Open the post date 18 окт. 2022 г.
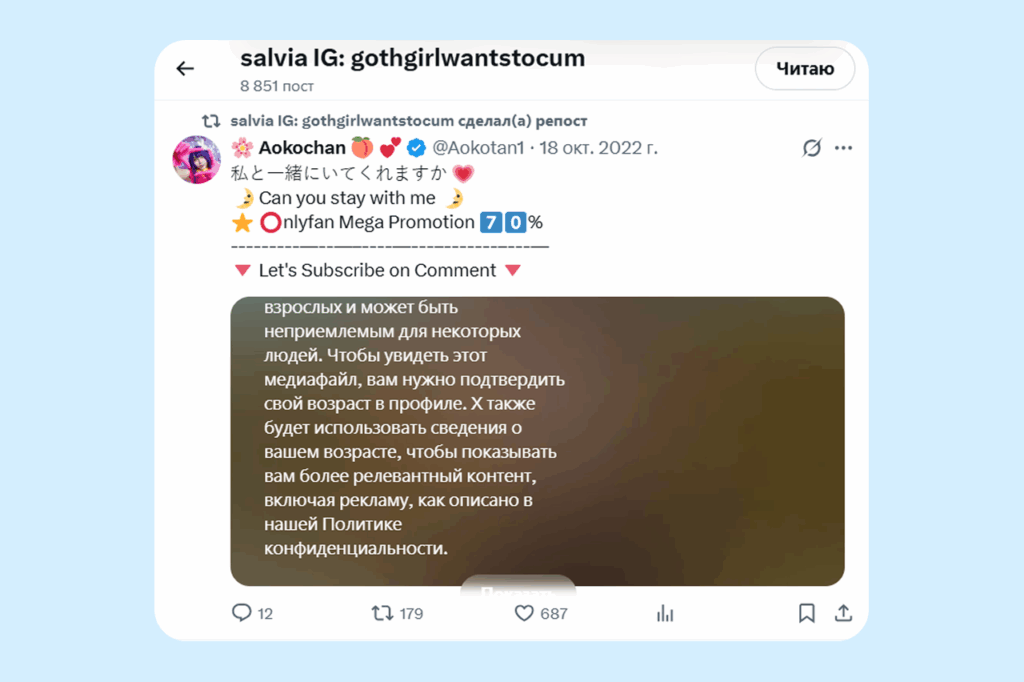This screenshot has height=682, width=1024. click(598, 148)
